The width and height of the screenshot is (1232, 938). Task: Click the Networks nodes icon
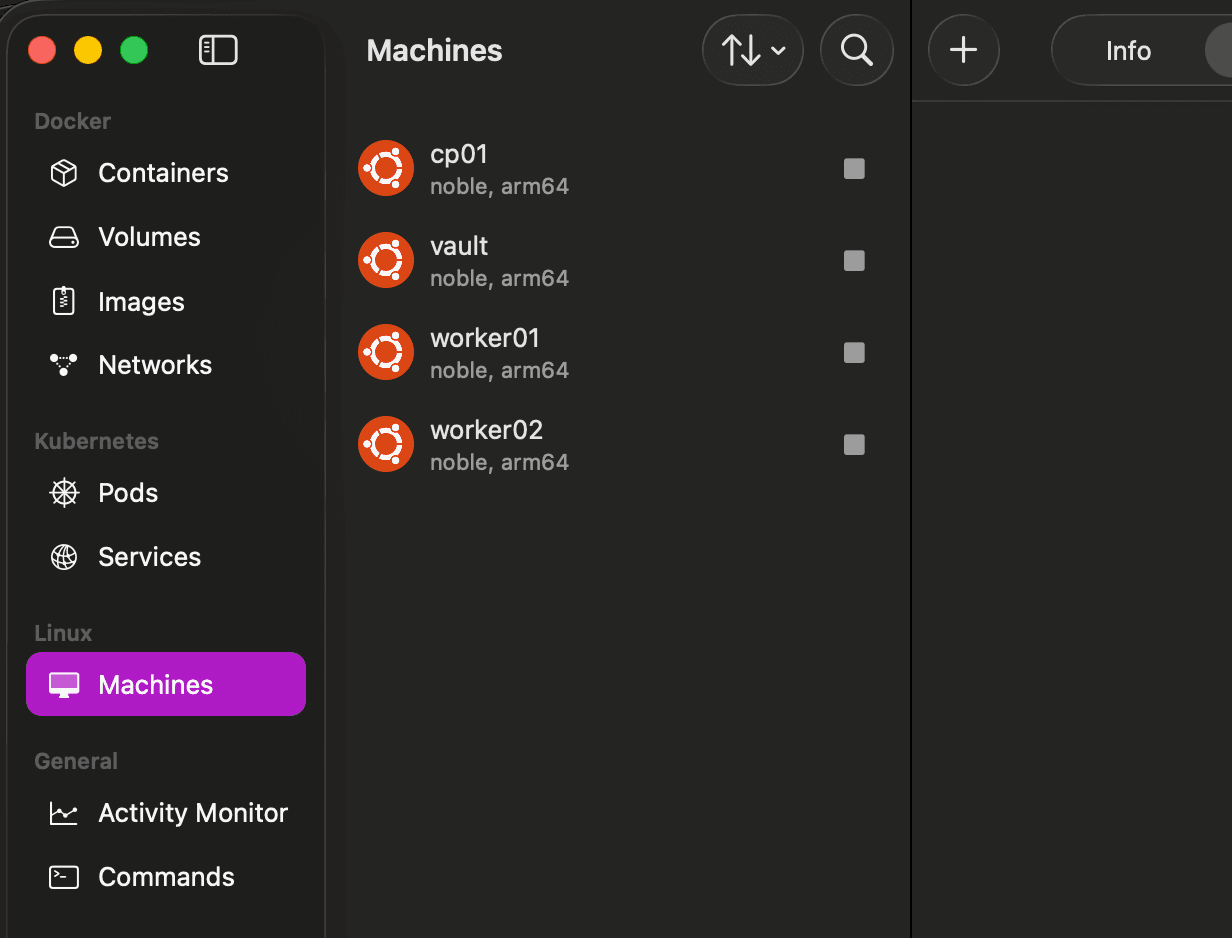click(64, 365)
